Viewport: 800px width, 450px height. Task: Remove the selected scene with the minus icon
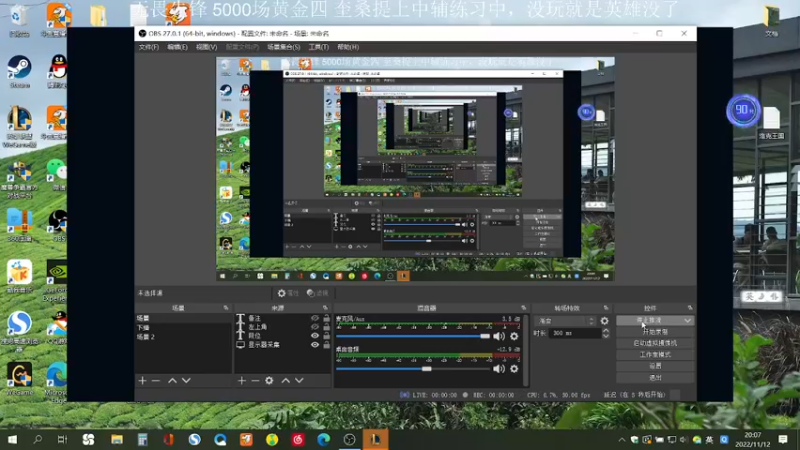(156, 381)
